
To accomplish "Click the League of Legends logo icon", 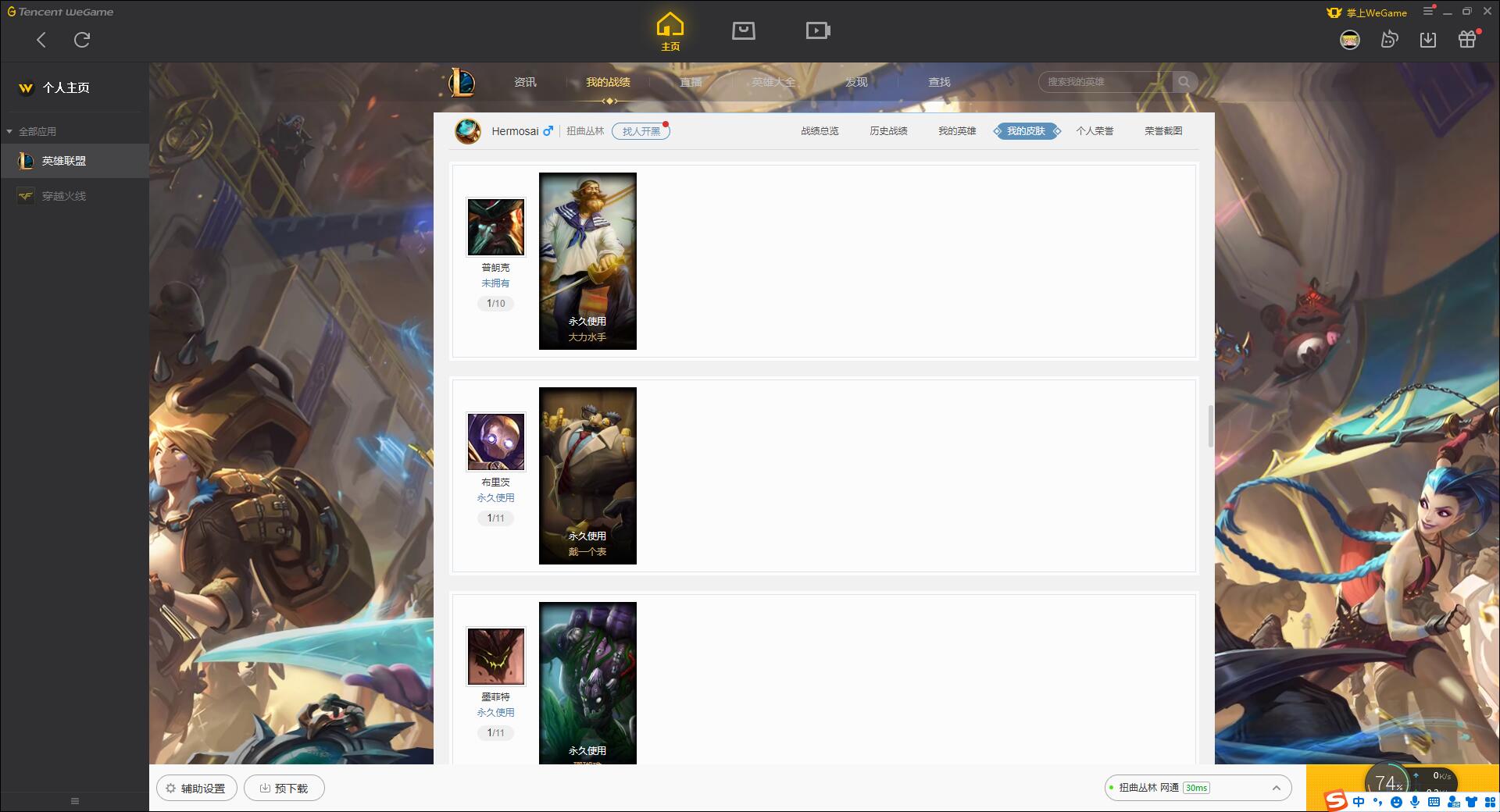I will (462, 82).
